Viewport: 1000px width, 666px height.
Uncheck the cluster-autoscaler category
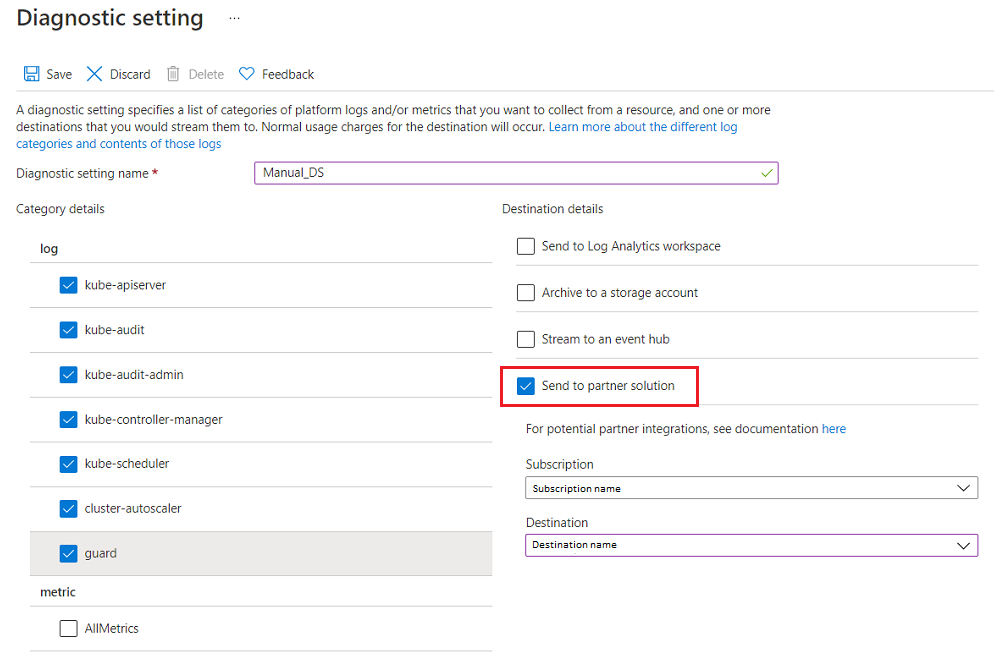click(x=69, y=509)
